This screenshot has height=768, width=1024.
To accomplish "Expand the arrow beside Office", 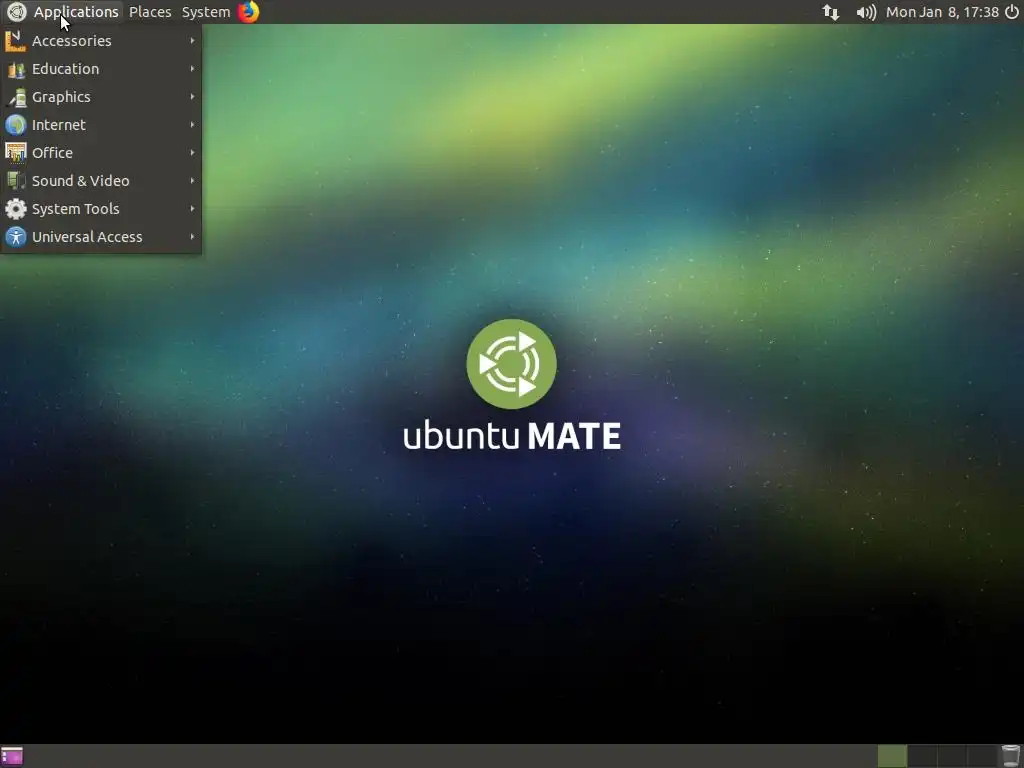I will pyautogui.click(x=192, y=153).
